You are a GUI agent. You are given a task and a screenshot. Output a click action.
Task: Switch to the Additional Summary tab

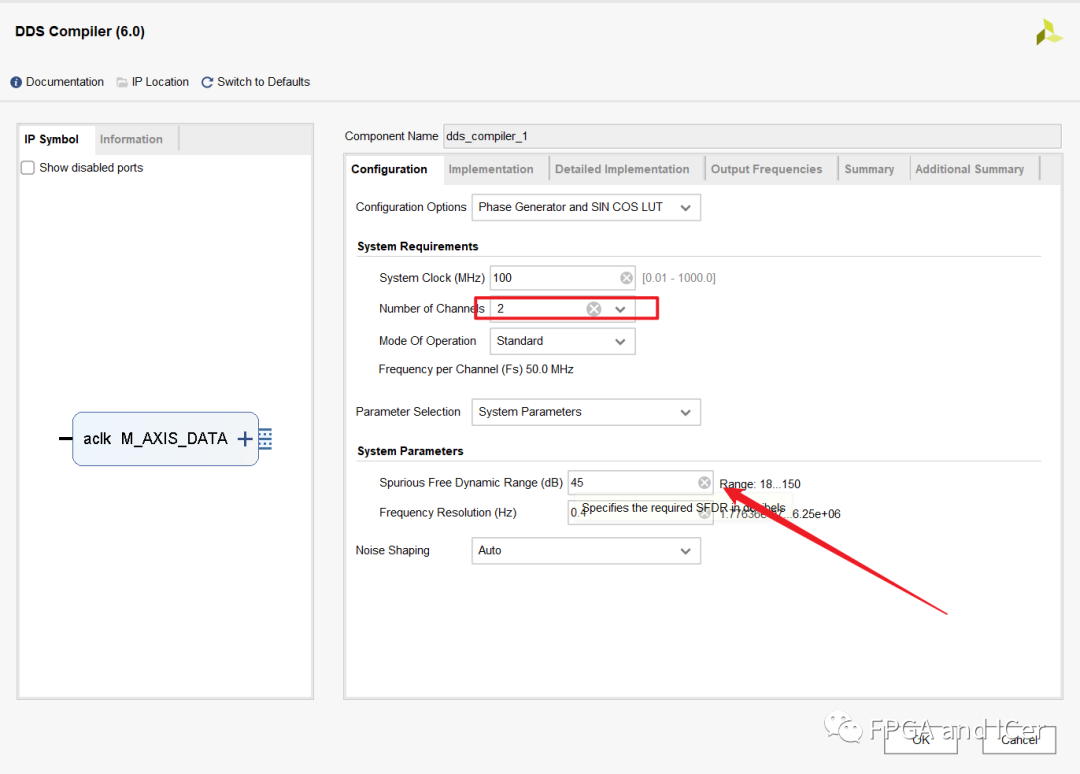point(970,169)
